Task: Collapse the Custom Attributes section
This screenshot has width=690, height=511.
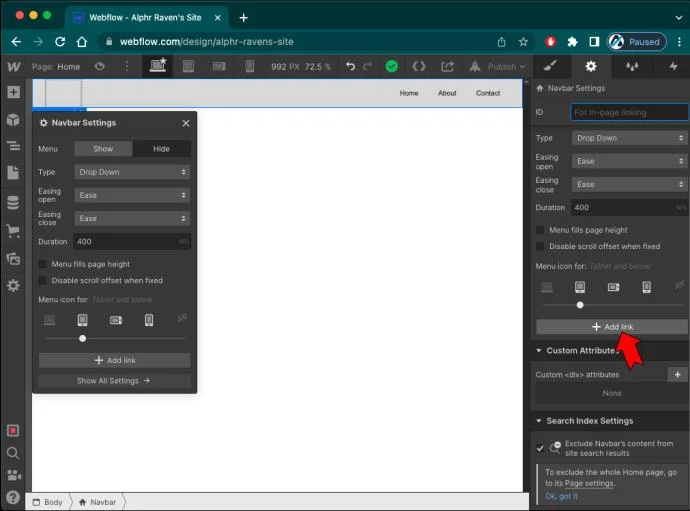Action: tap(539, 351)
